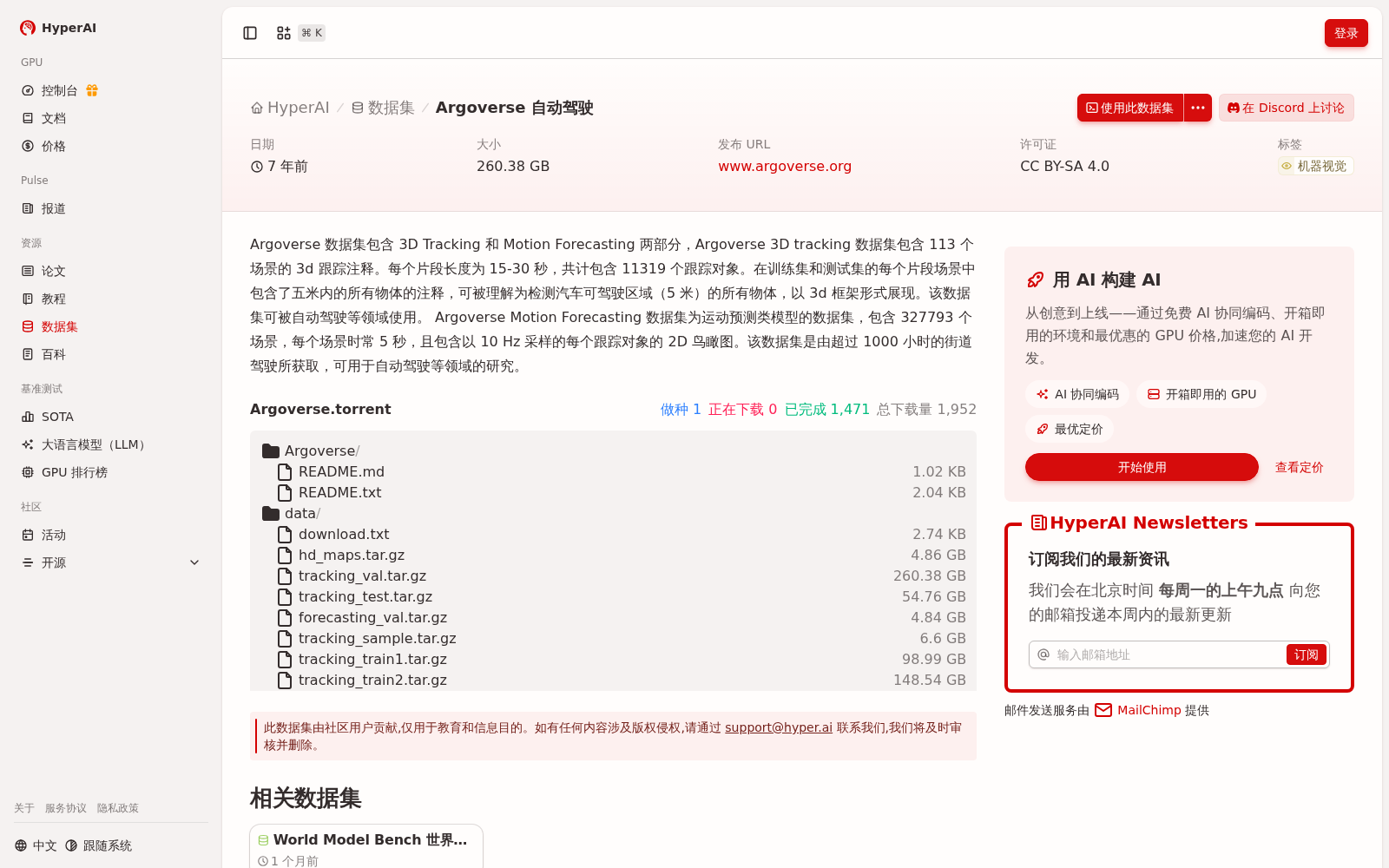Click the 订阅 subscribe button

1307,654
